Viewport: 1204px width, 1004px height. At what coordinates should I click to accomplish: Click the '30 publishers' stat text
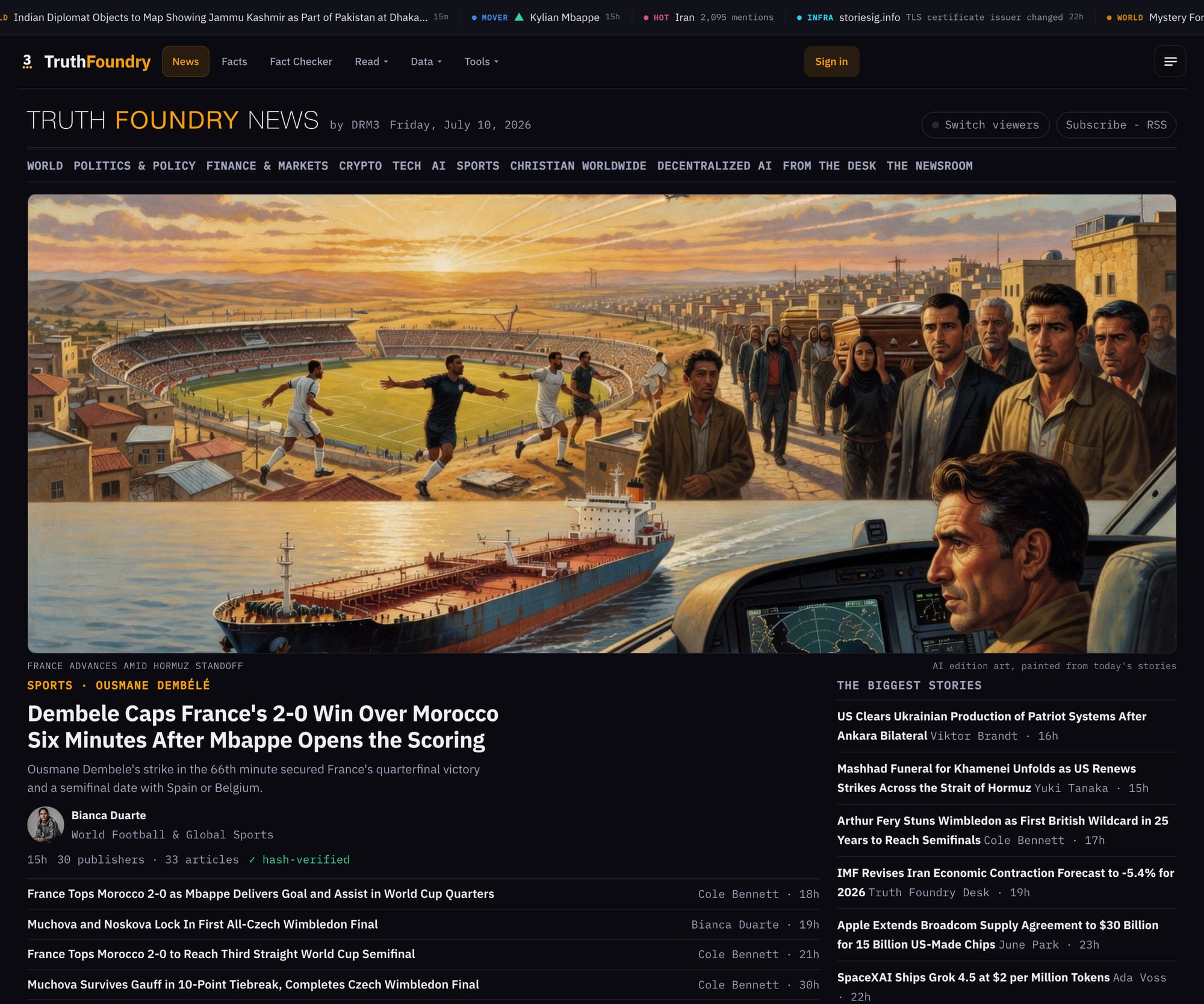(101, 859)
